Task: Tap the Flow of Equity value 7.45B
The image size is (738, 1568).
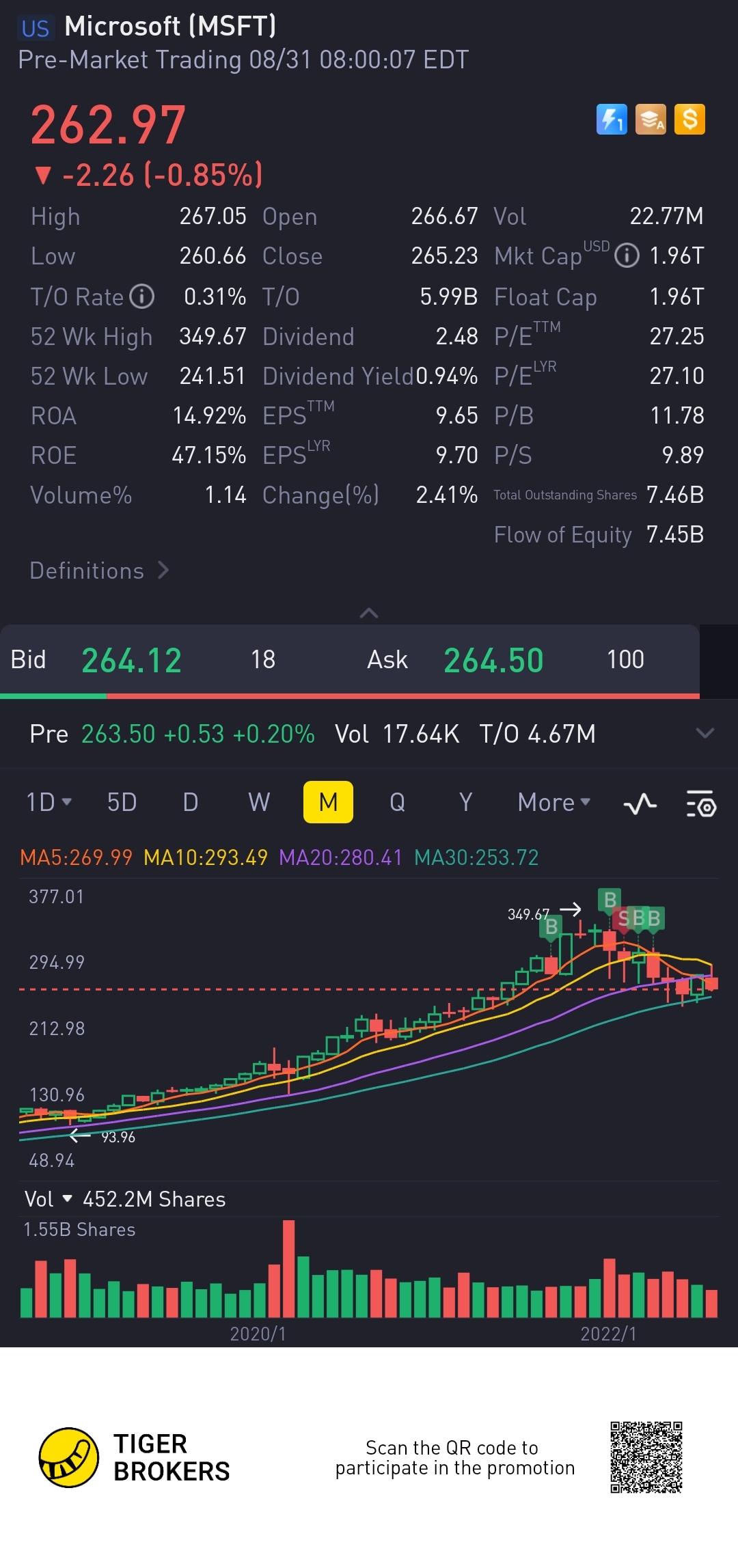Action: click(675, 534)
